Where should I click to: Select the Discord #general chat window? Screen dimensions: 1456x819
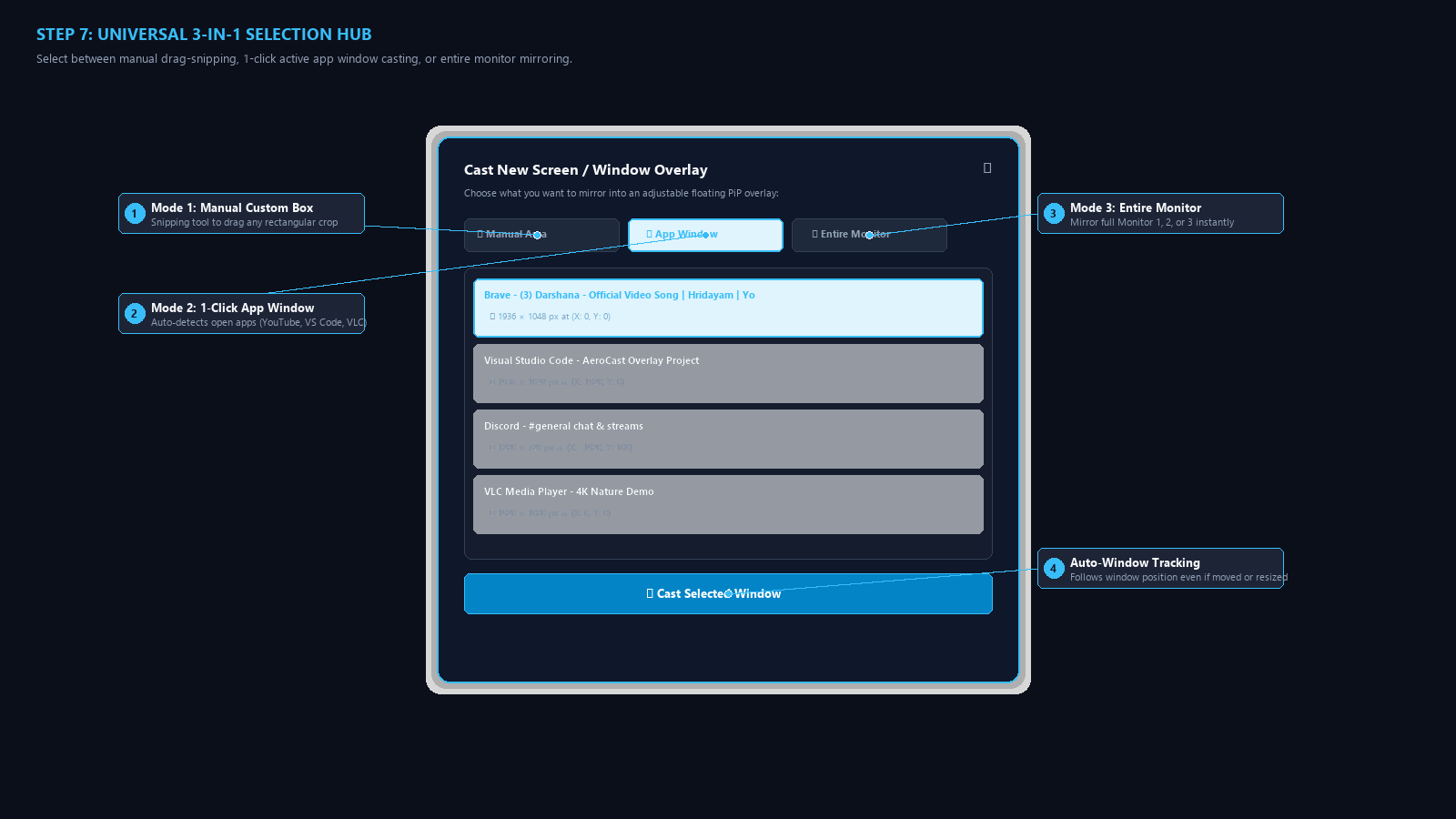pos(728,439)
